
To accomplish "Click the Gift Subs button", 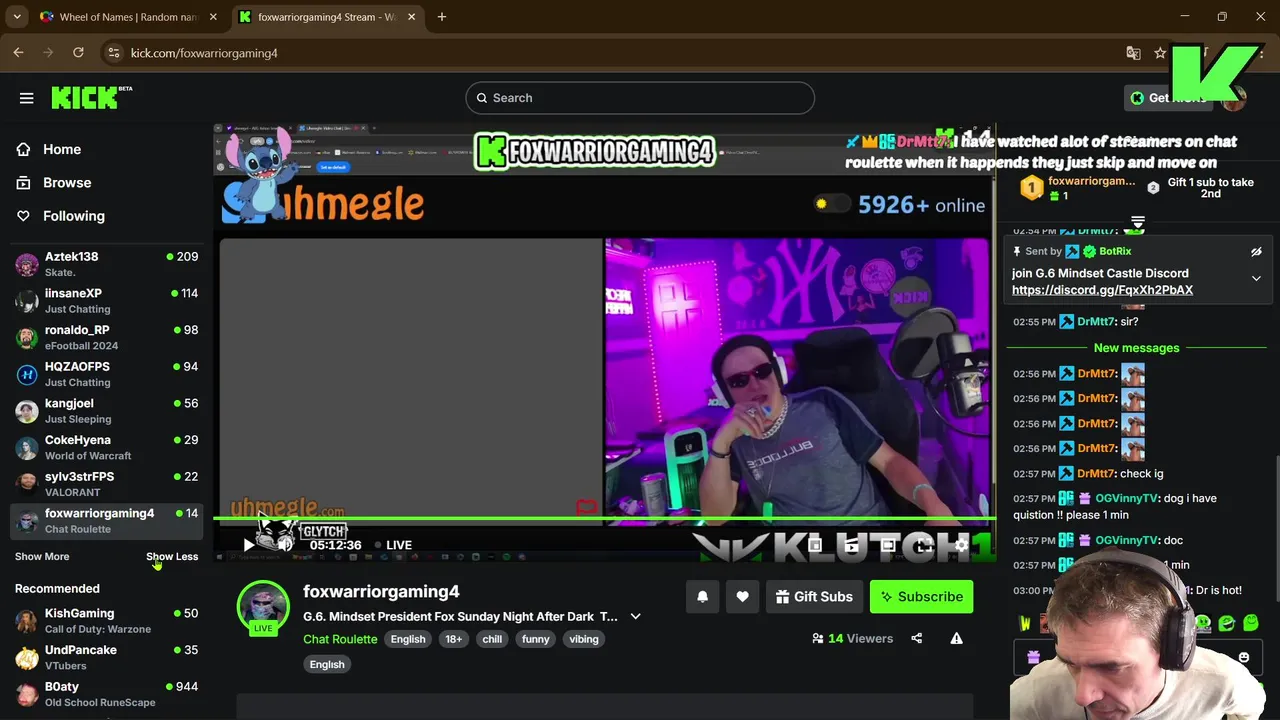I will click(814, 597).
